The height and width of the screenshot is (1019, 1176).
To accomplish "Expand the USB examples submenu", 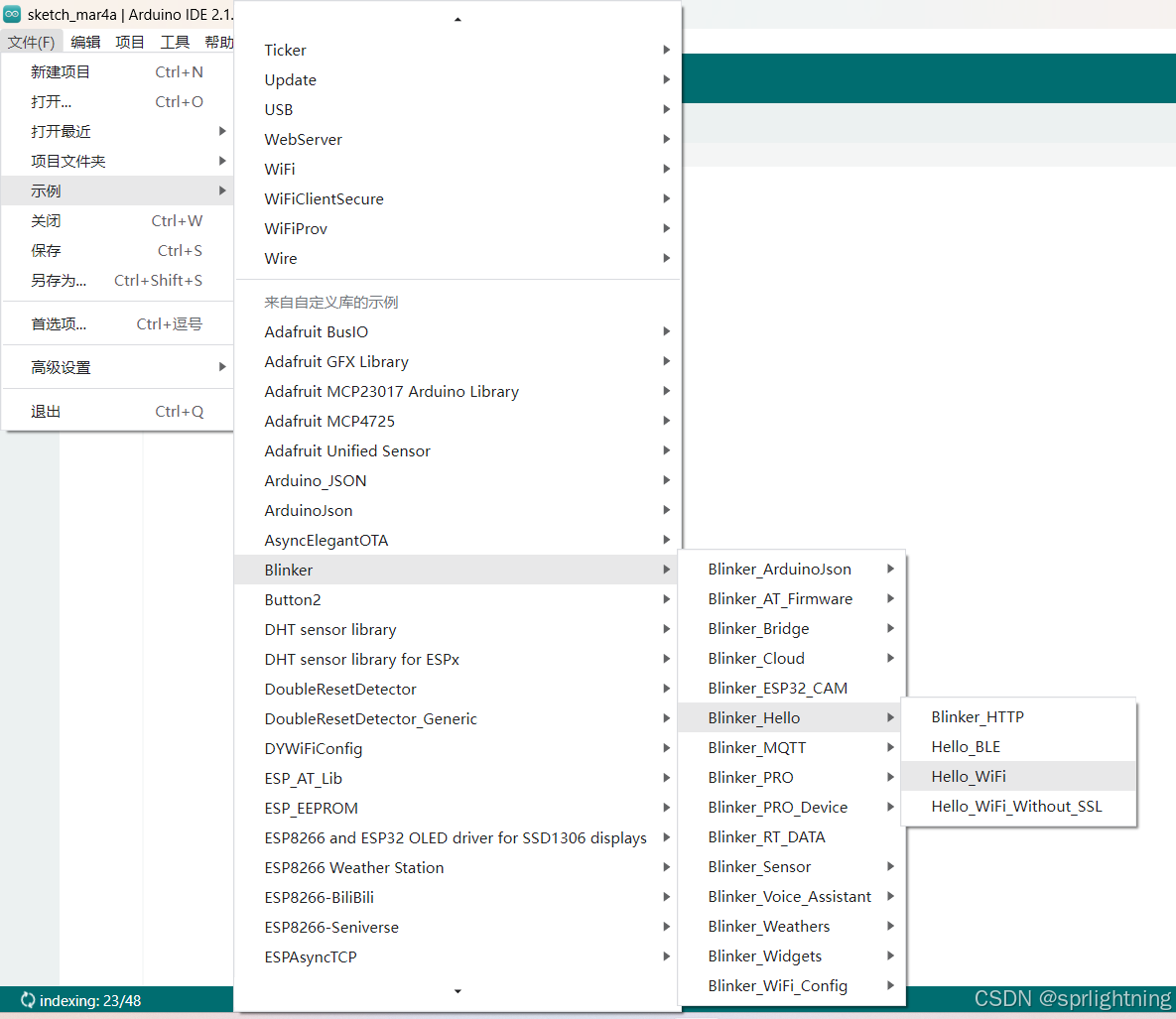I will click(457, 109).
